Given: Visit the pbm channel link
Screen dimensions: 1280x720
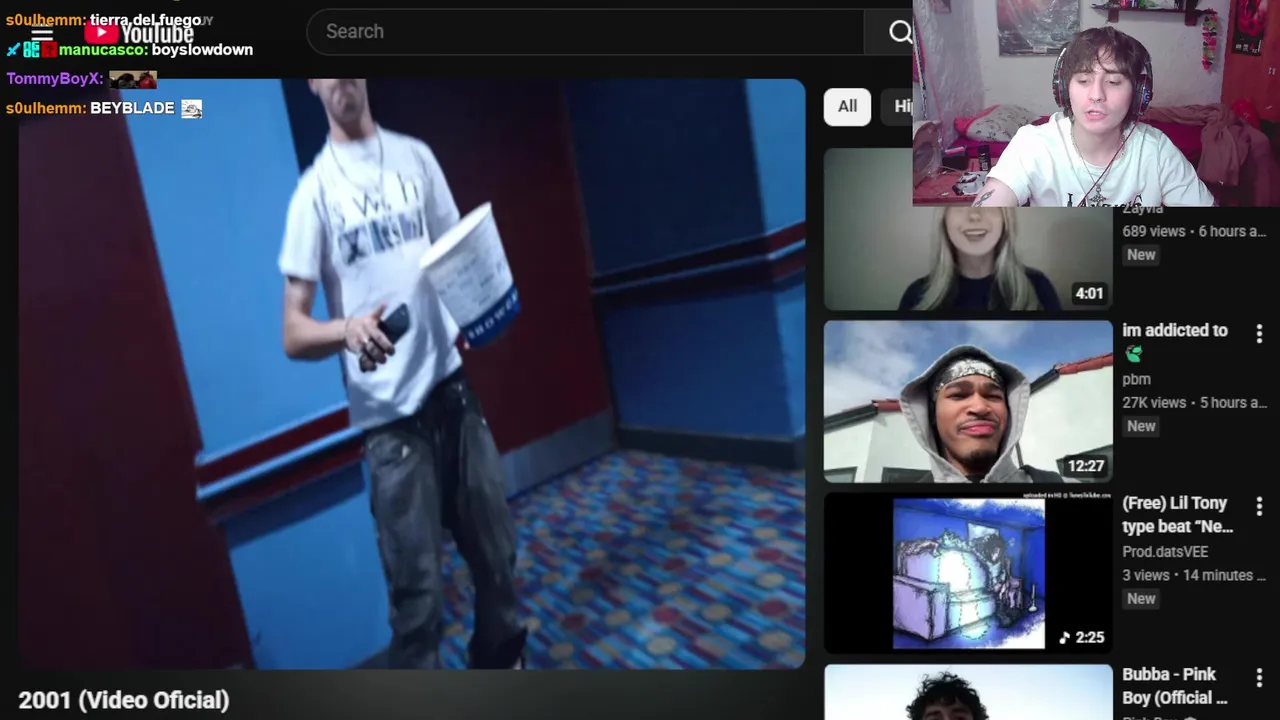Looking at the screenshot, I should point(1136,379).
